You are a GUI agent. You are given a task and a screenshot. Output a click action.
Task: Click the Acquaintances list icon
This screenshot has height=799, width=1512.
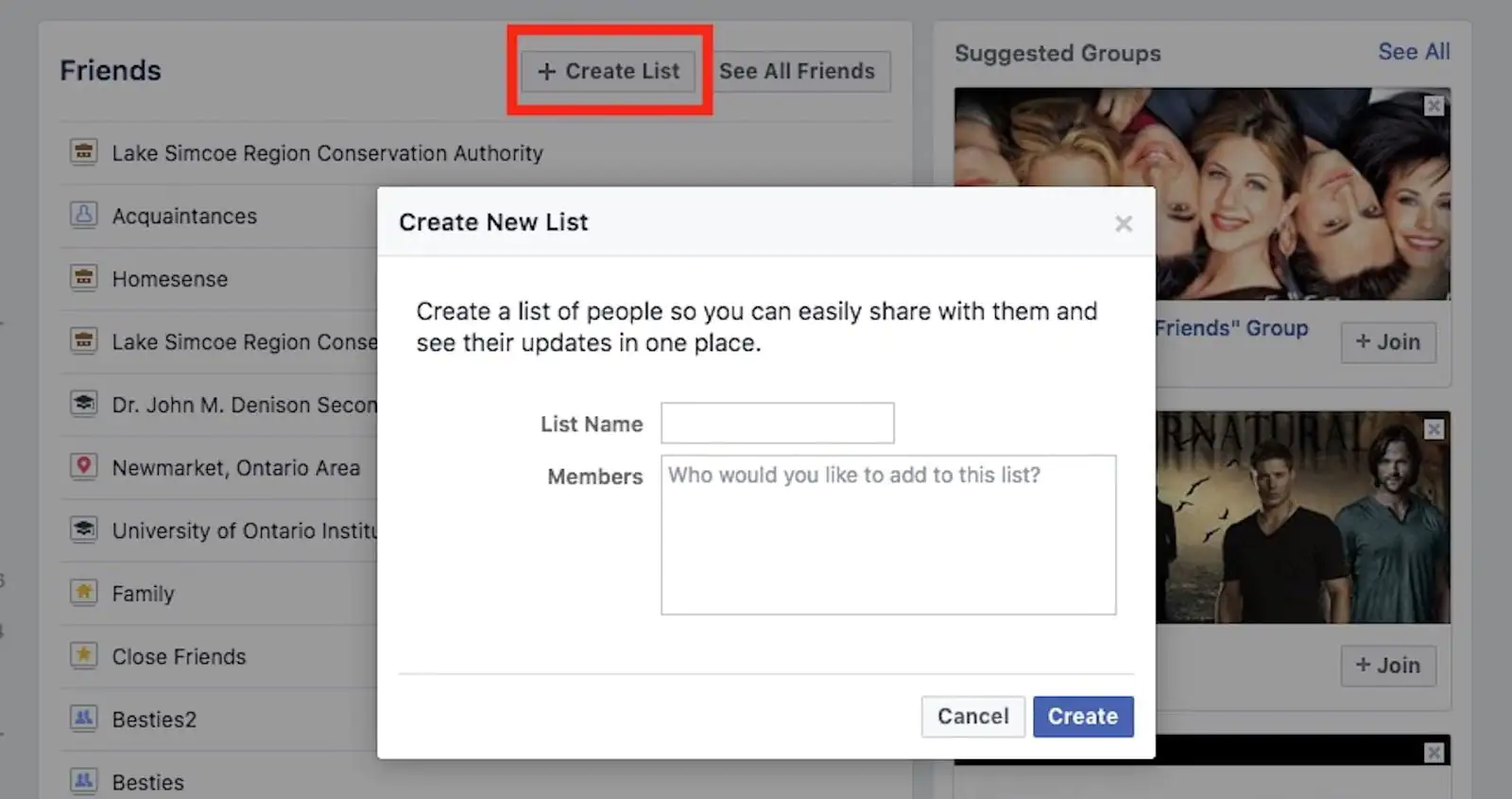click(x=84, y=216)
